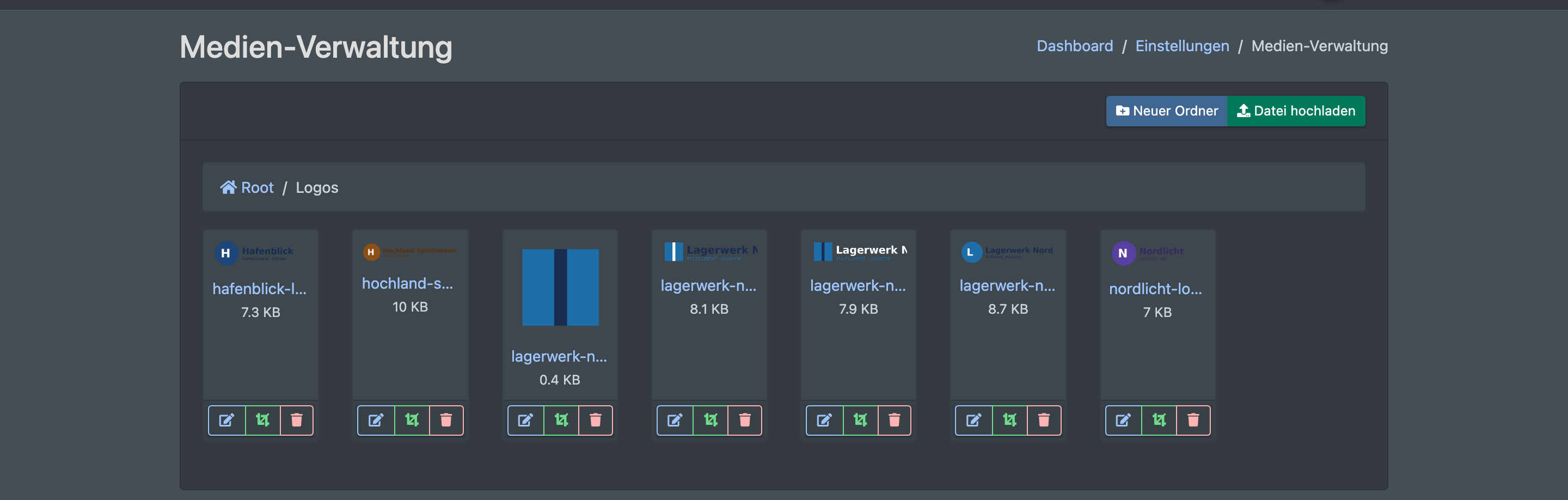Crop the 7.9 KB lagerwerk image
1568x500 pixels.
click(x=860, y=420)
